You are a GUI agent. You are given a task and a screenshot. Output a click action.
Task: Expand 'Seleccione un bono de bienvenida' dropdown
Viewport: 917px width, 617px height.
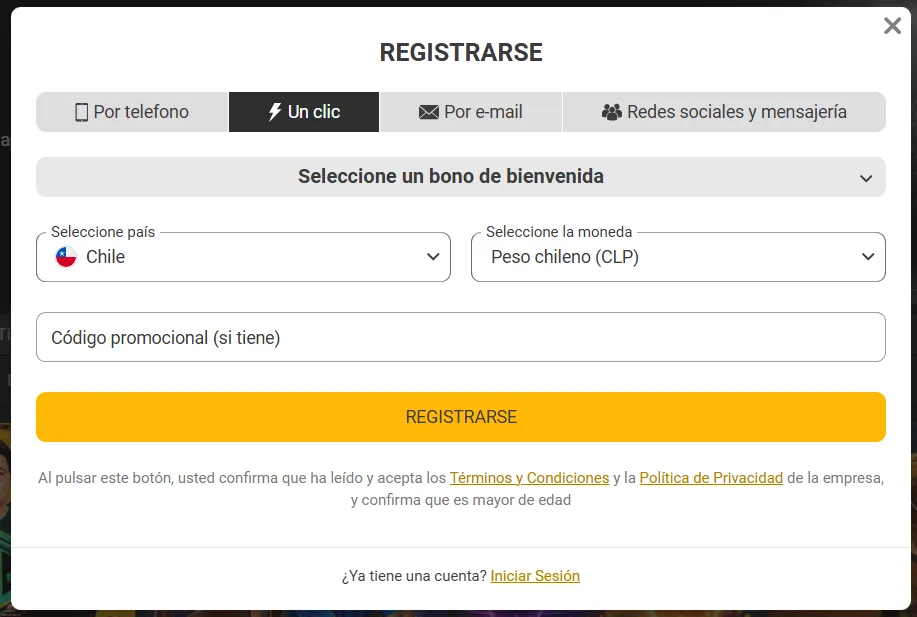click(x=460, y=177)
